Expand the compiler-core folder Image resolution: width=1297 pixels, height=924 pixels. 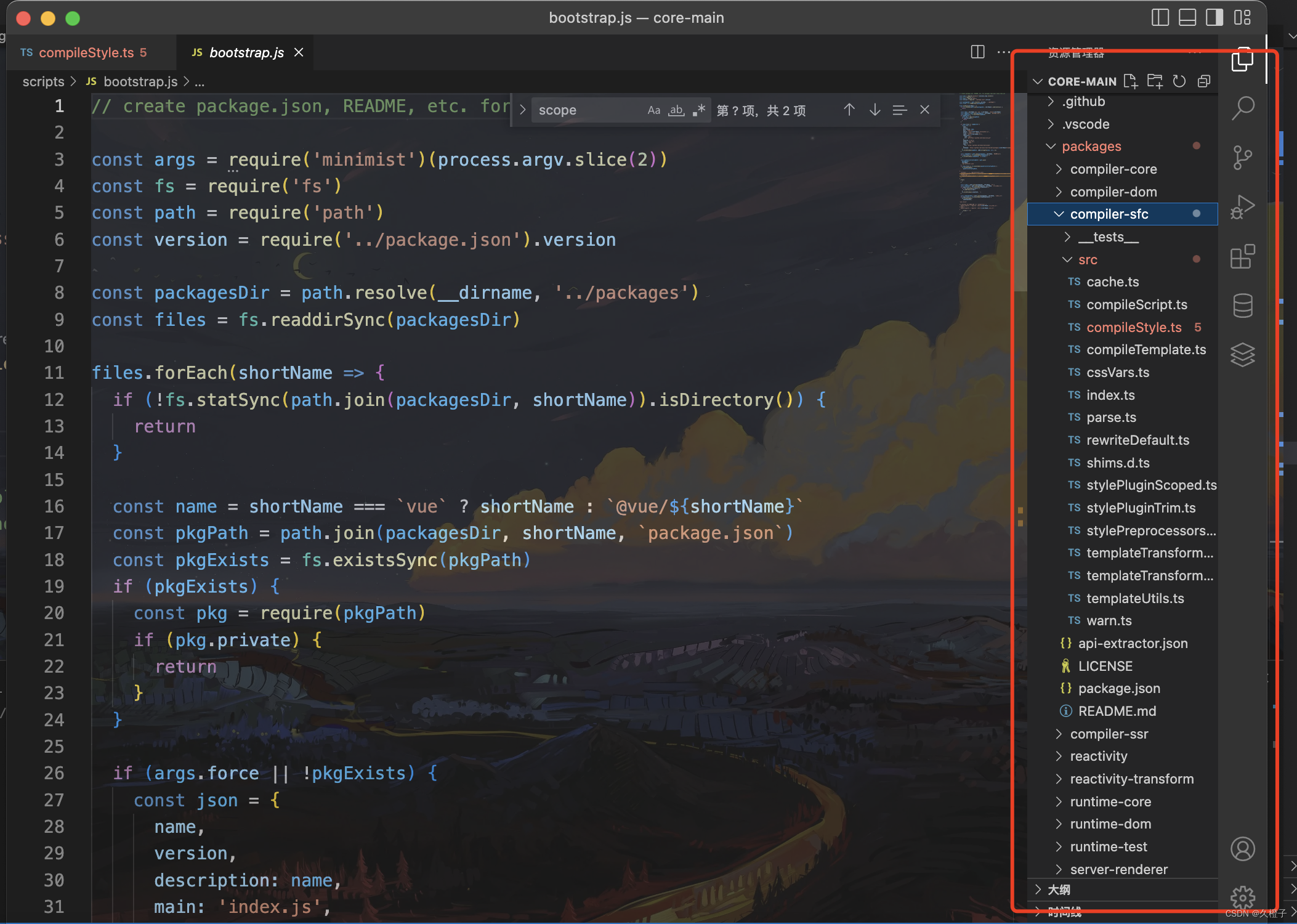click(x=1113, y=169)
